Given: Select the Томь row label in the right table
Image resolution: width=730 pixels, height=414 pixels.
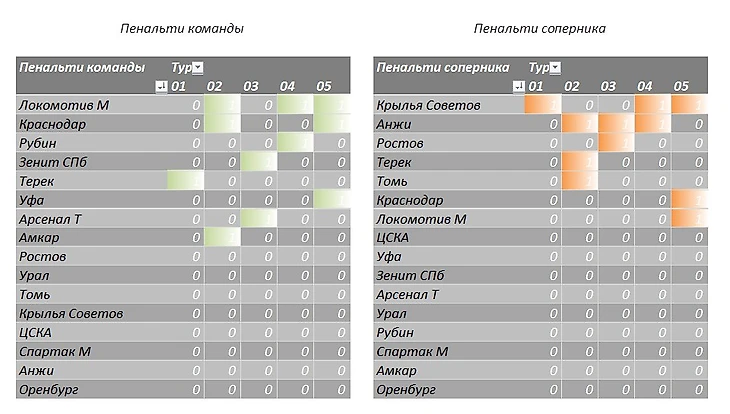Looking at the screenshot, I should [x=392, y=181].
